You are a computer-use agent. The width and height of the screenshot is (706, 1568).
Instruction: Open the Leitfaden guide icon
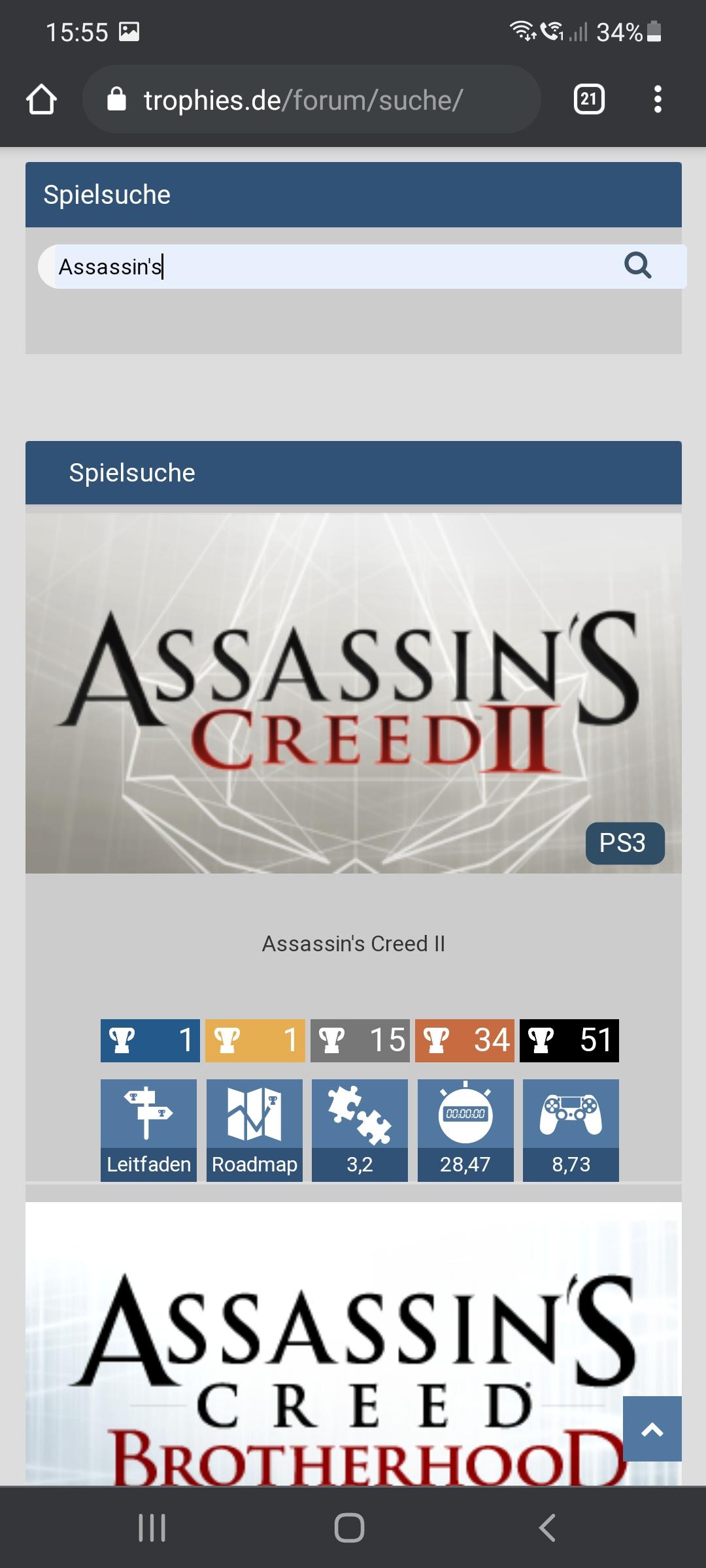tap(148, 1130)
